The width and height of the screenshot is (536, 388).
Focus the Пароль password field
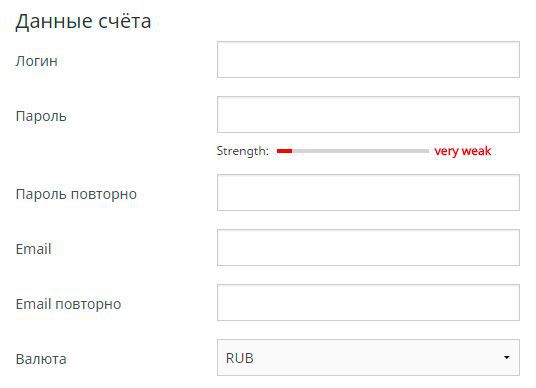pos(368,115)
